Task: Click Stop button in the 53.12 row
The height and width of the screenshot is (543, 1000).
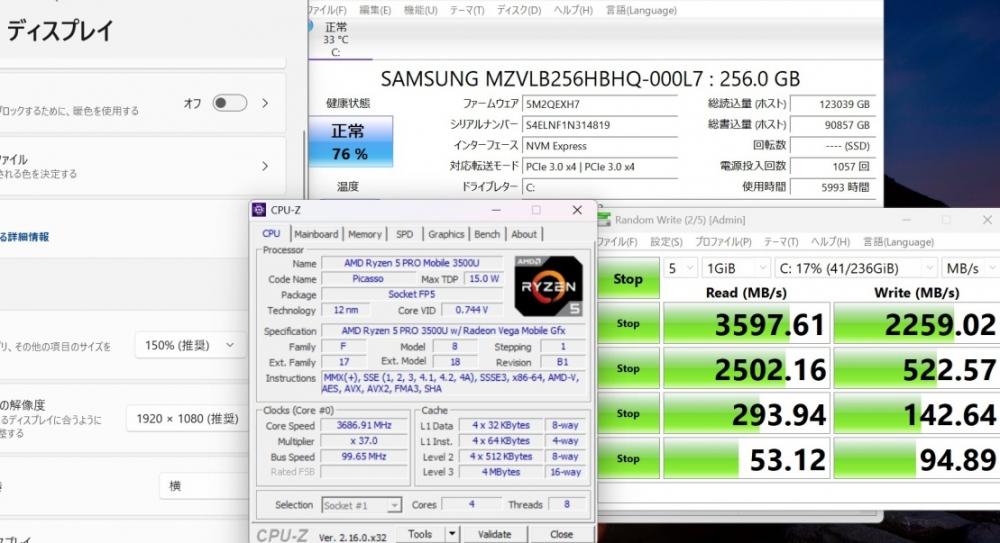Action: pyautogui.click(x=628, y=458)
